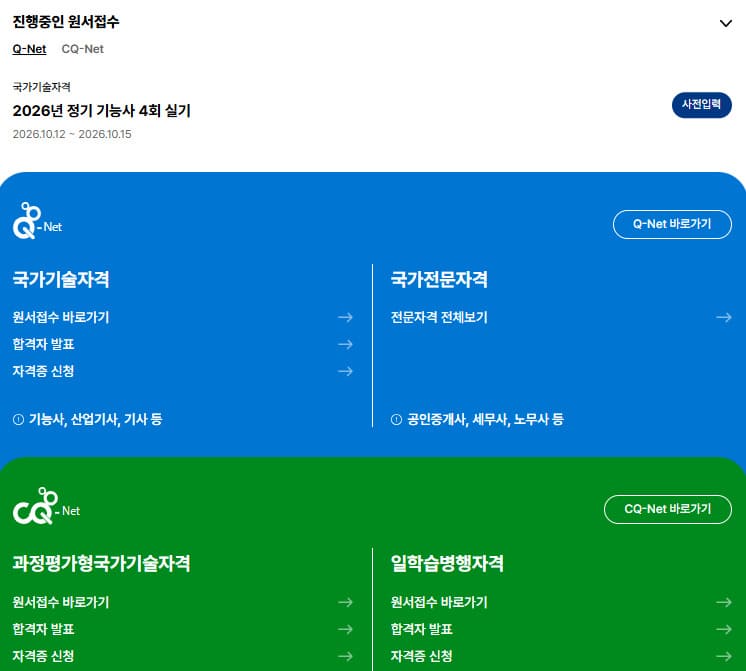
Task: Click arrow beside 일학습병행자격 합격자 발표
Action: point(724,629)
